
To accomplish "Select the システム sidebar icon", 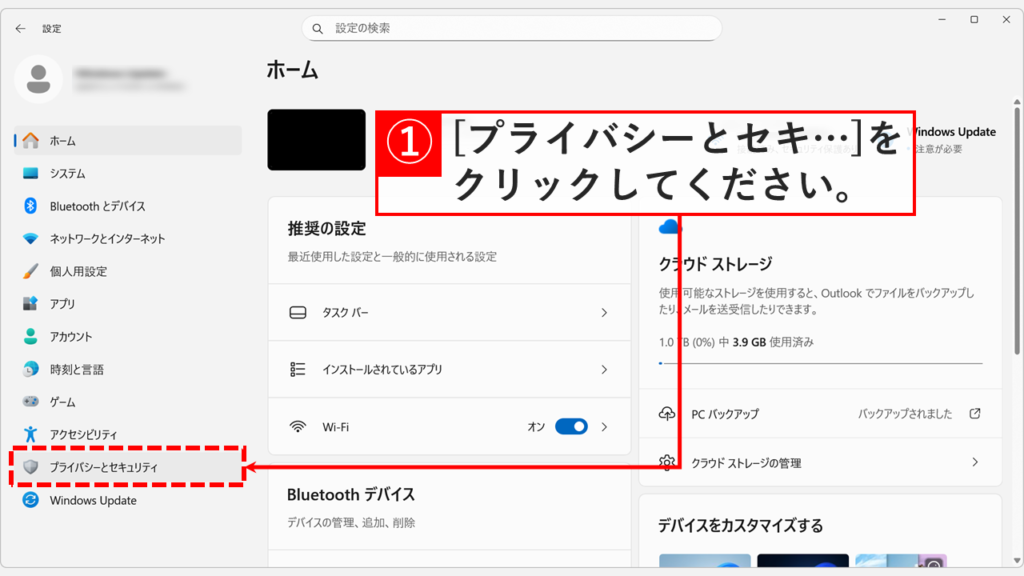I will click(x=30, y=170).
